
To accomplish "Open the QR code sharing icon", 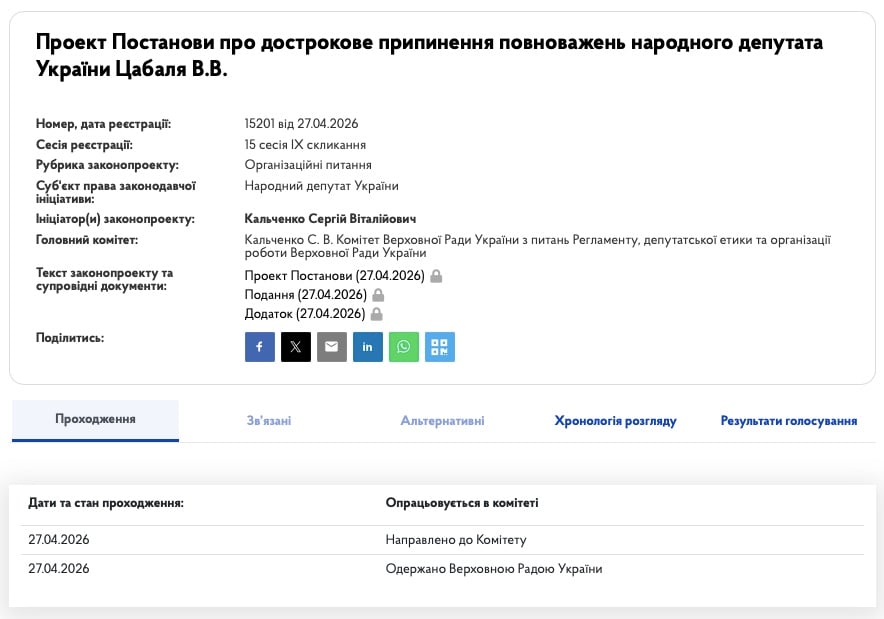I will (x=439, y=346).
